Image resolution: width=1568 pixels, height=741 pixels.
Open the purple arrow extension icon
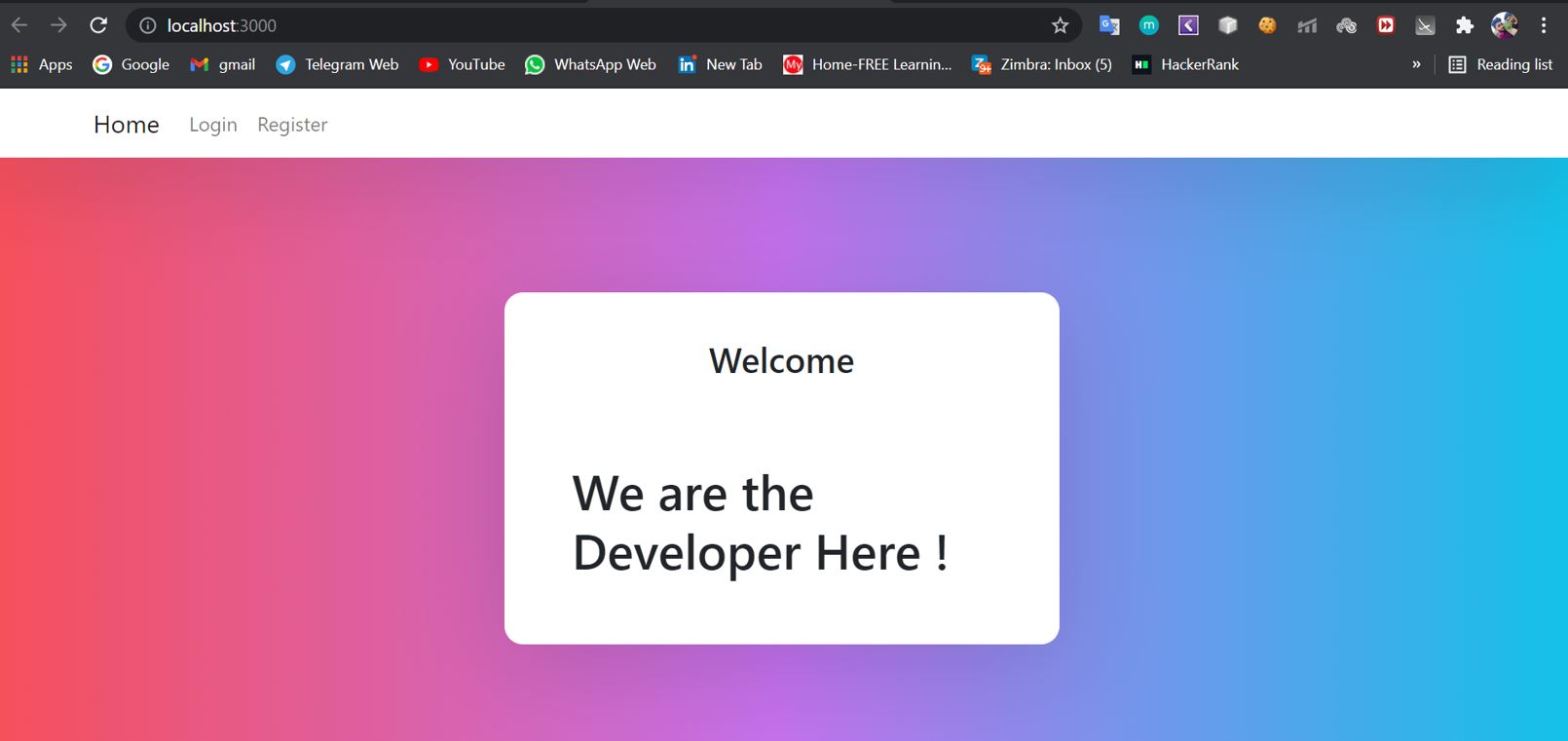[x=1188, y=25]
